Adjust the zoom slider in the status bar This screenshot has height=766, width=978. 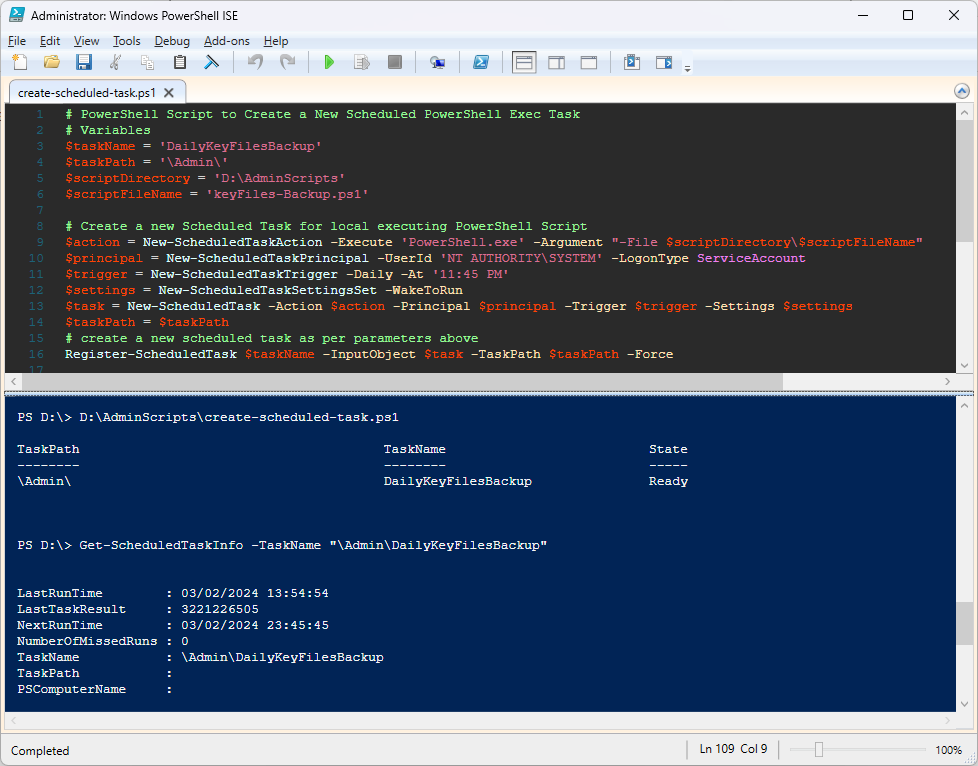point(819,749)
